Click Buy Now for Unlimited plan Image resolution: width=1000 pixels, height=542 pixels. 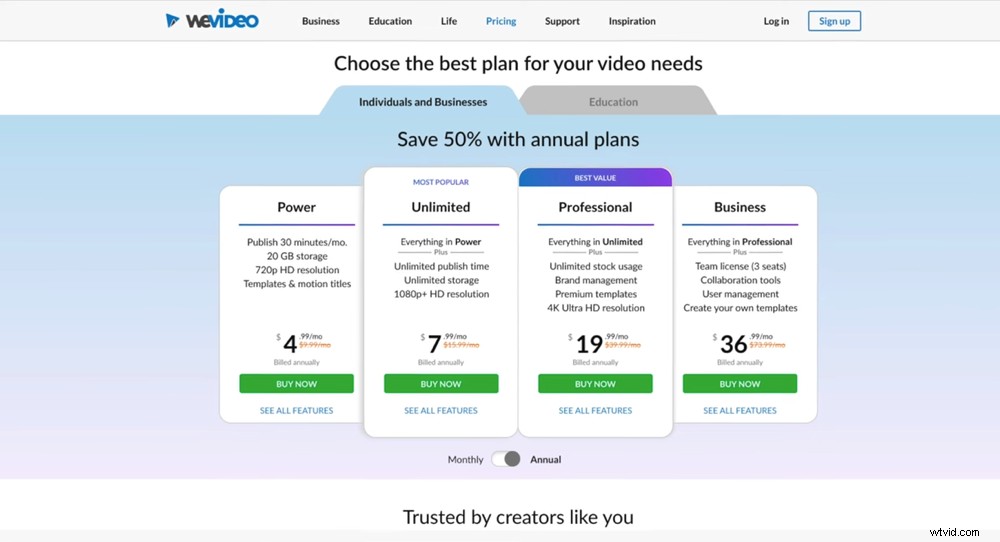(x=441, y=384)
